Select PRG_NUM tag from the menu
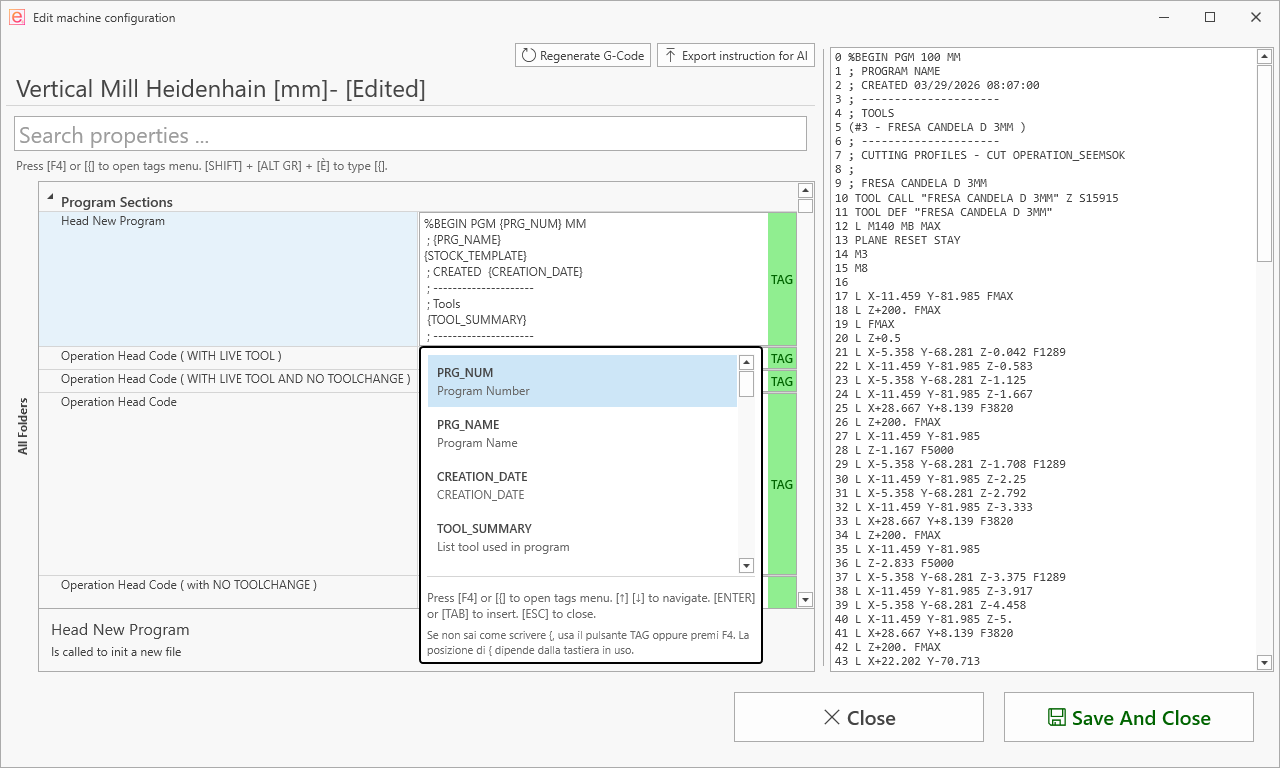 [582, 381]
